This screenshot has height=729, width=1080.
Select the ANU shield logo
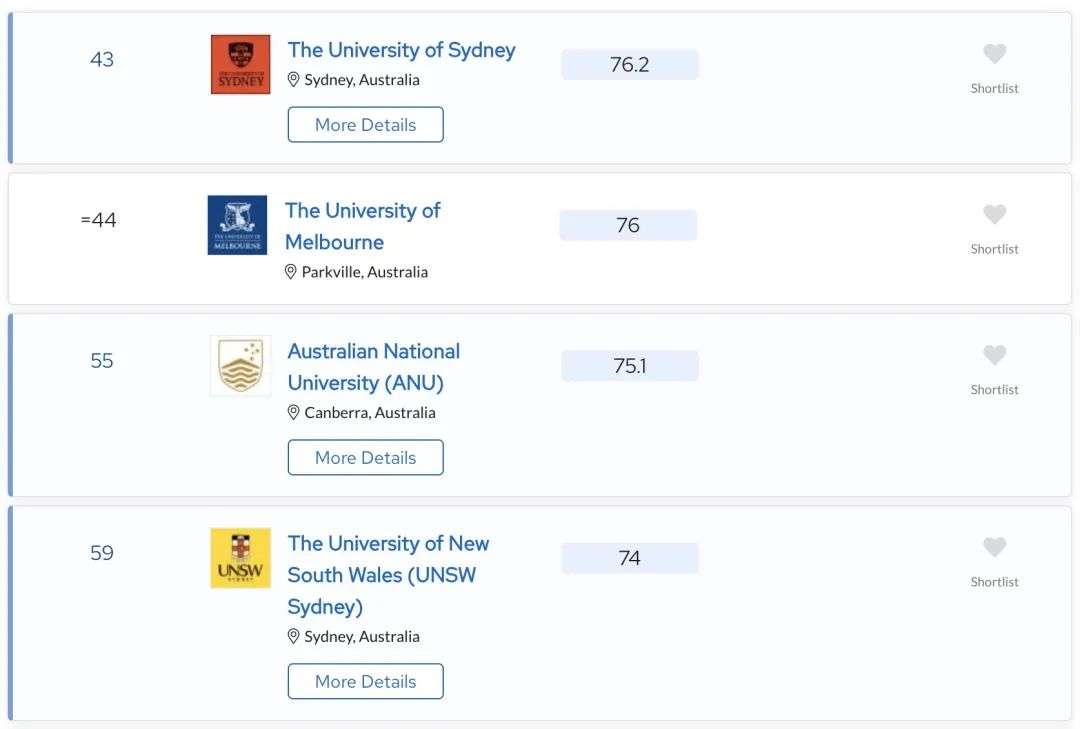(240, 366)
